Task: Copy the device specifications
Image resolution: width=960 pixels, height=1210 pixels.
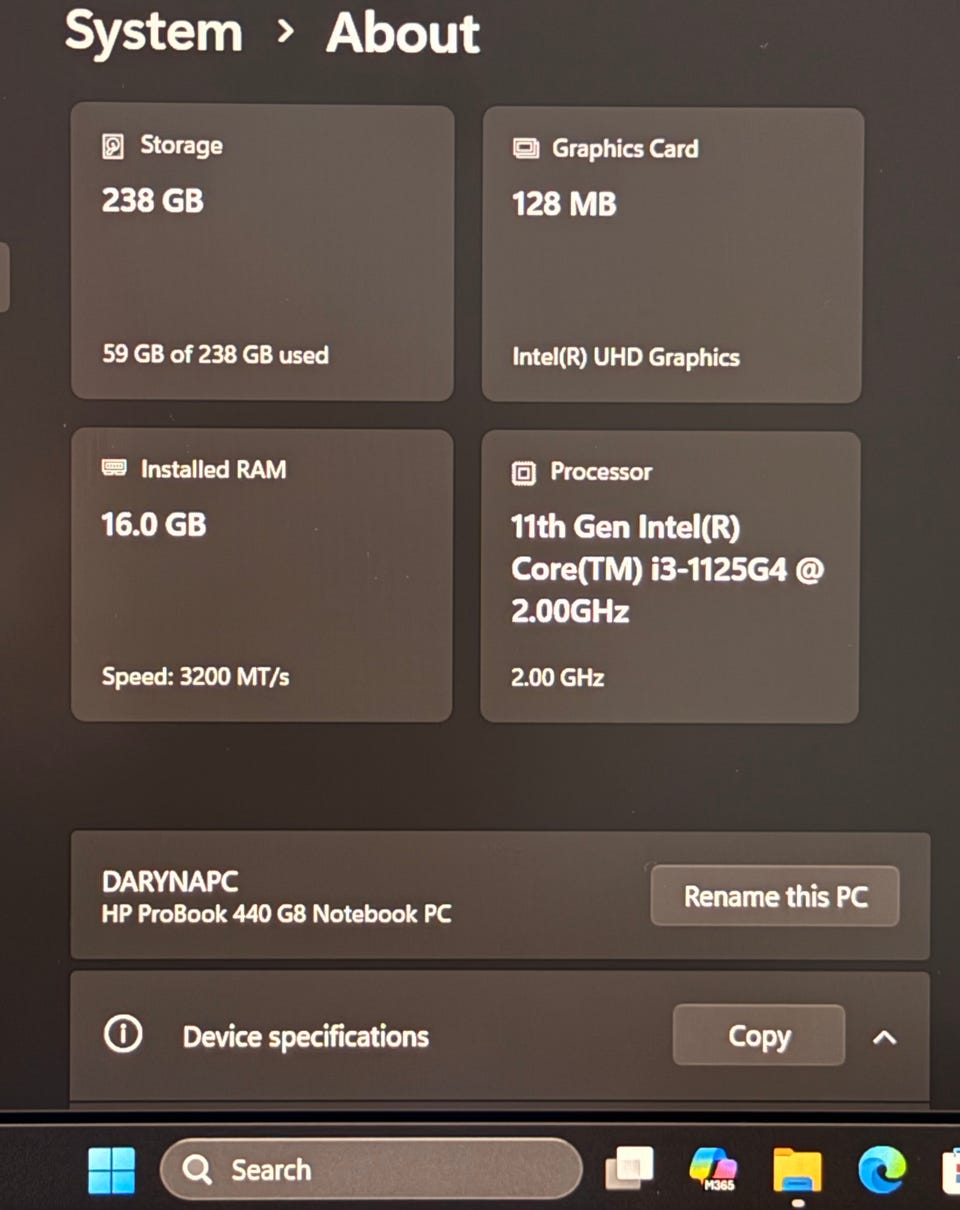Action: pos(759,1036)
